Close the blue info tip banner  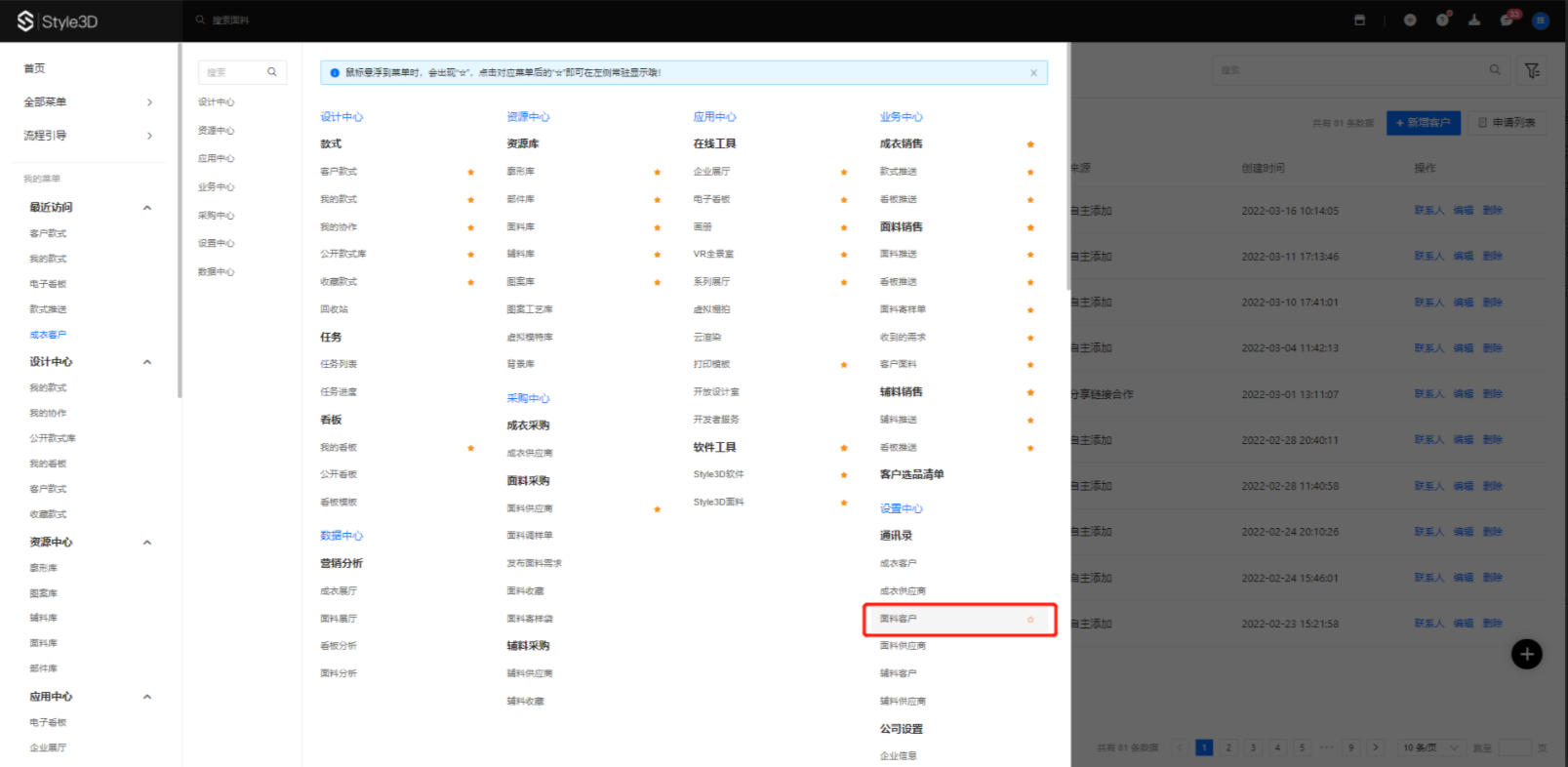pyautogui.click(x=1033, y=73)
